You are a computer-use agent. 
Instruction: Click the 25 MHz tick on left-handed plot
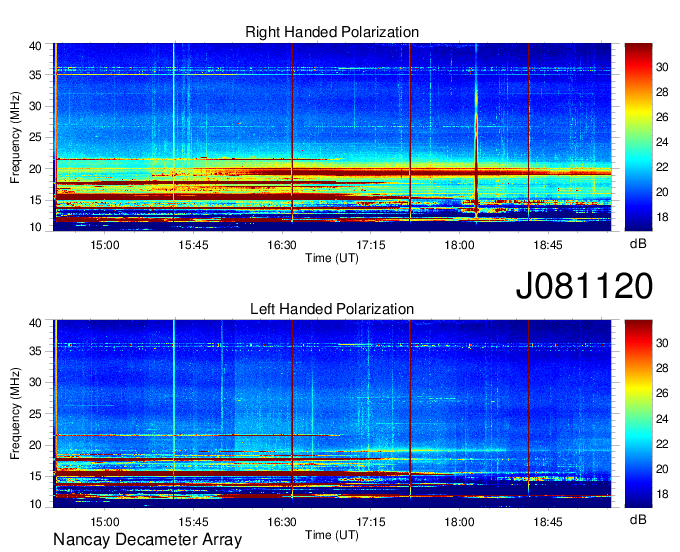click(x=36, y=414)
